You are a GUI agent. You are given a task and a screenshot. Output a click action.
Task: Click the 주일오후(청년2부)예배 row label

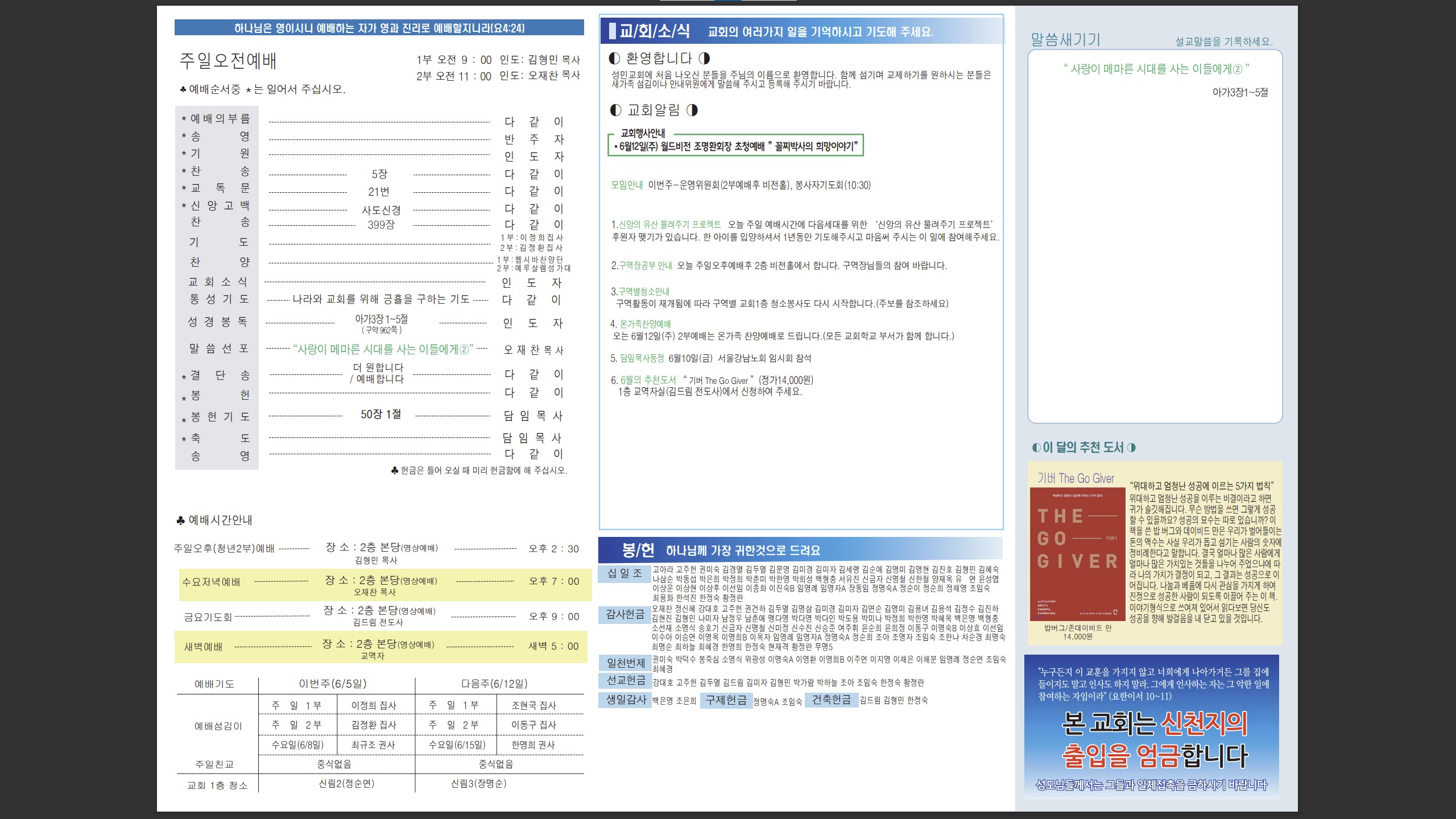[224, 549]
